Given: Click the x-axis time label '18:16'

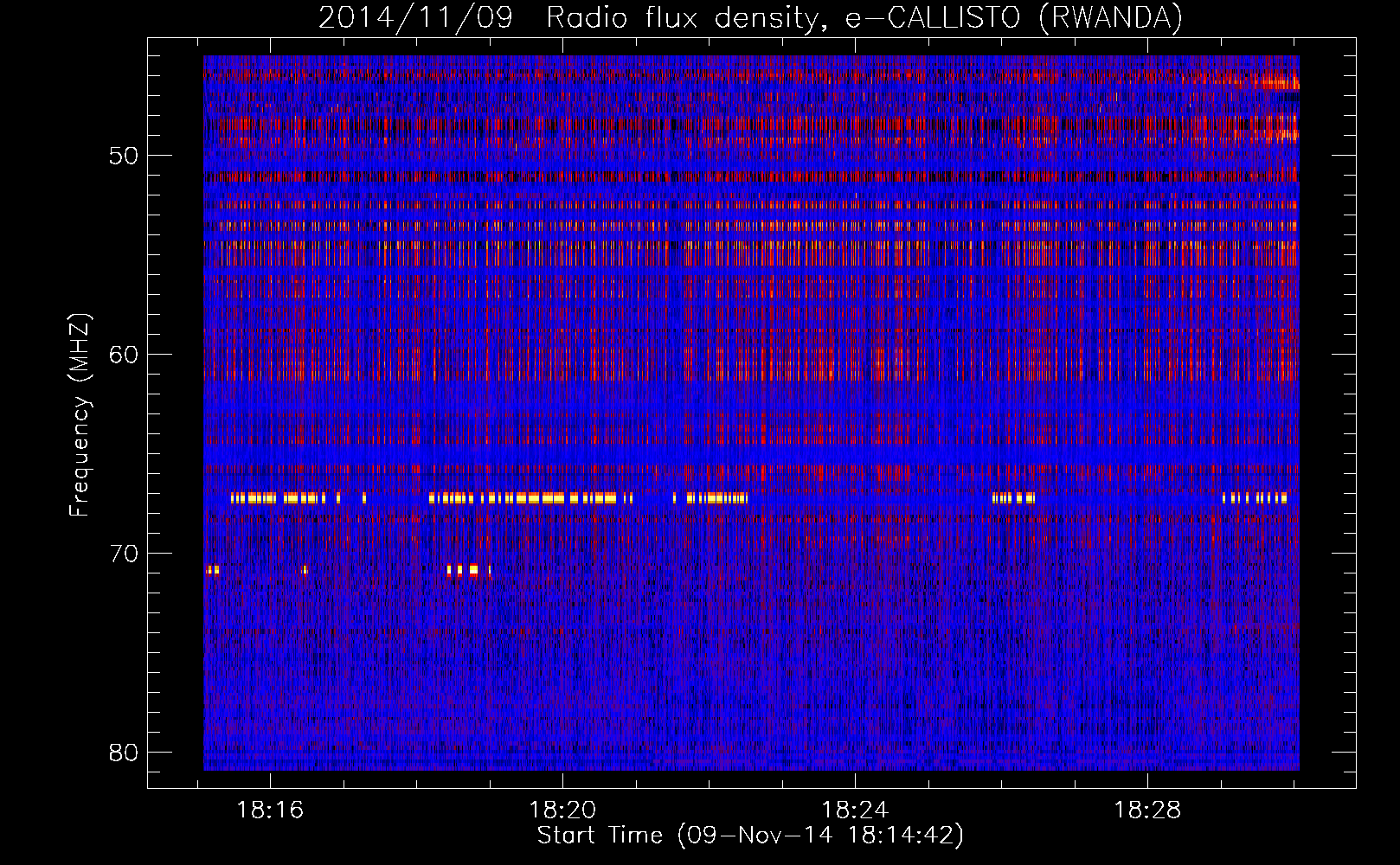Looking at the screenshot, I should tap(271, 810).
